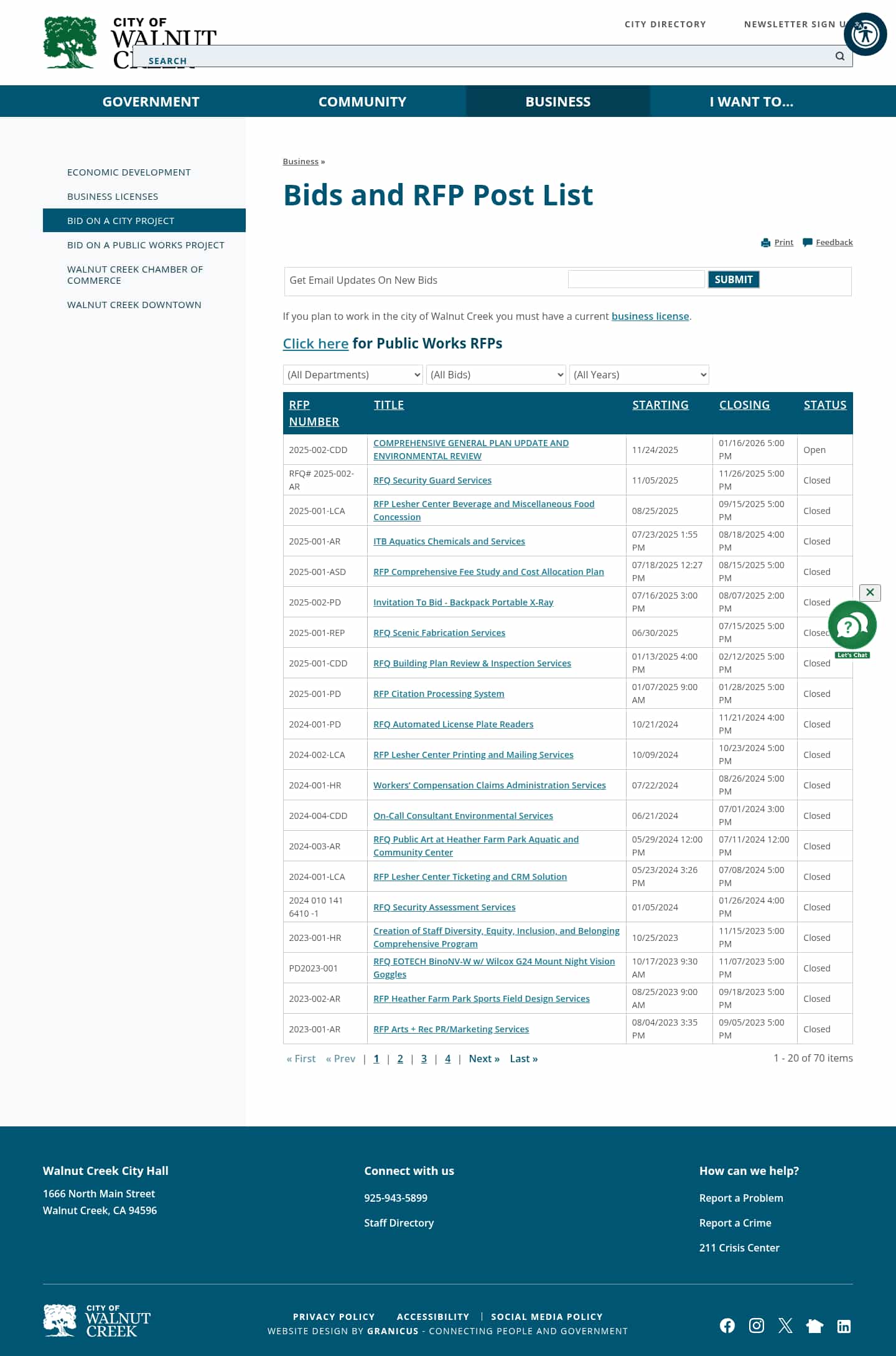
Task: Open the Community menu
Action: coord(362,101)
